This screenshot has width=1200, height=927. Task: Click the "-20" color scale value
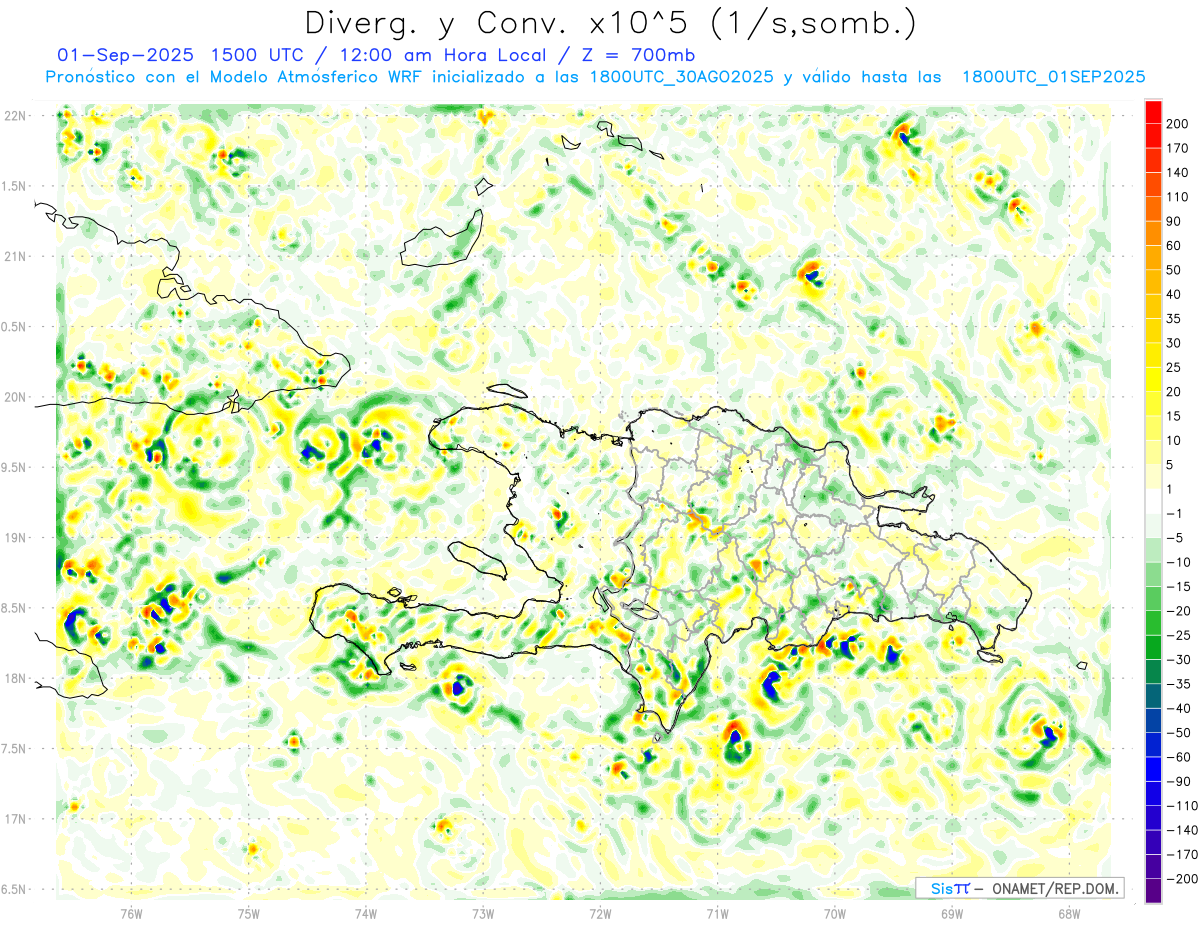(x=1179, y=611)
